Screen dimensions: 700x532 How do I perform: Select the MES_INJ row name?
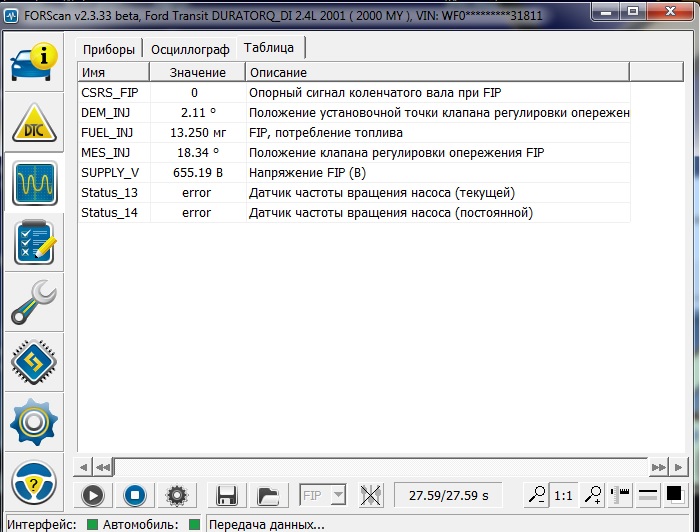pyautogui.click(x=105, y=153)
